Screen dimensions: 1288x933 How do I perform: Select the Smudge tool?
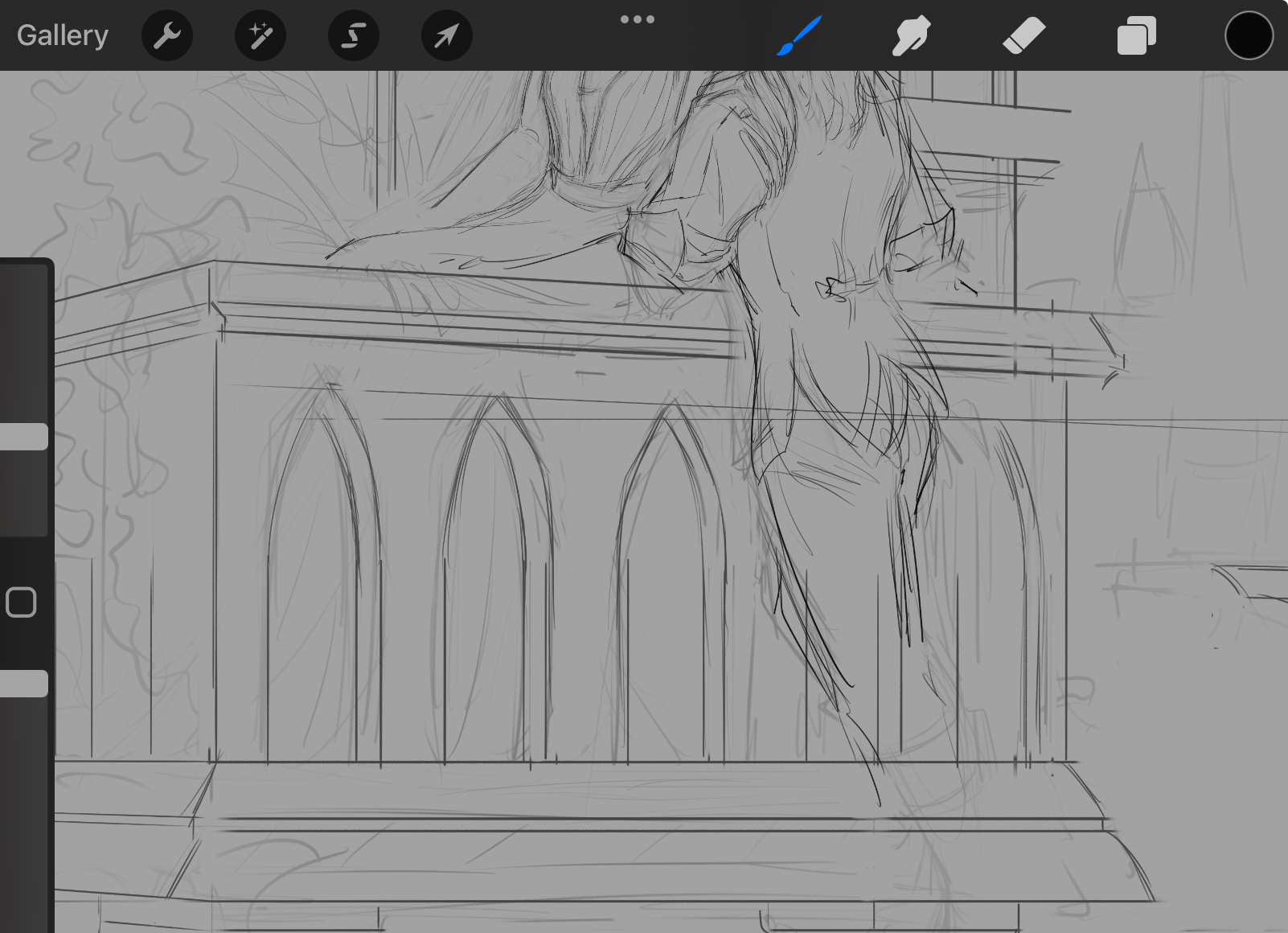click(911, 35)
